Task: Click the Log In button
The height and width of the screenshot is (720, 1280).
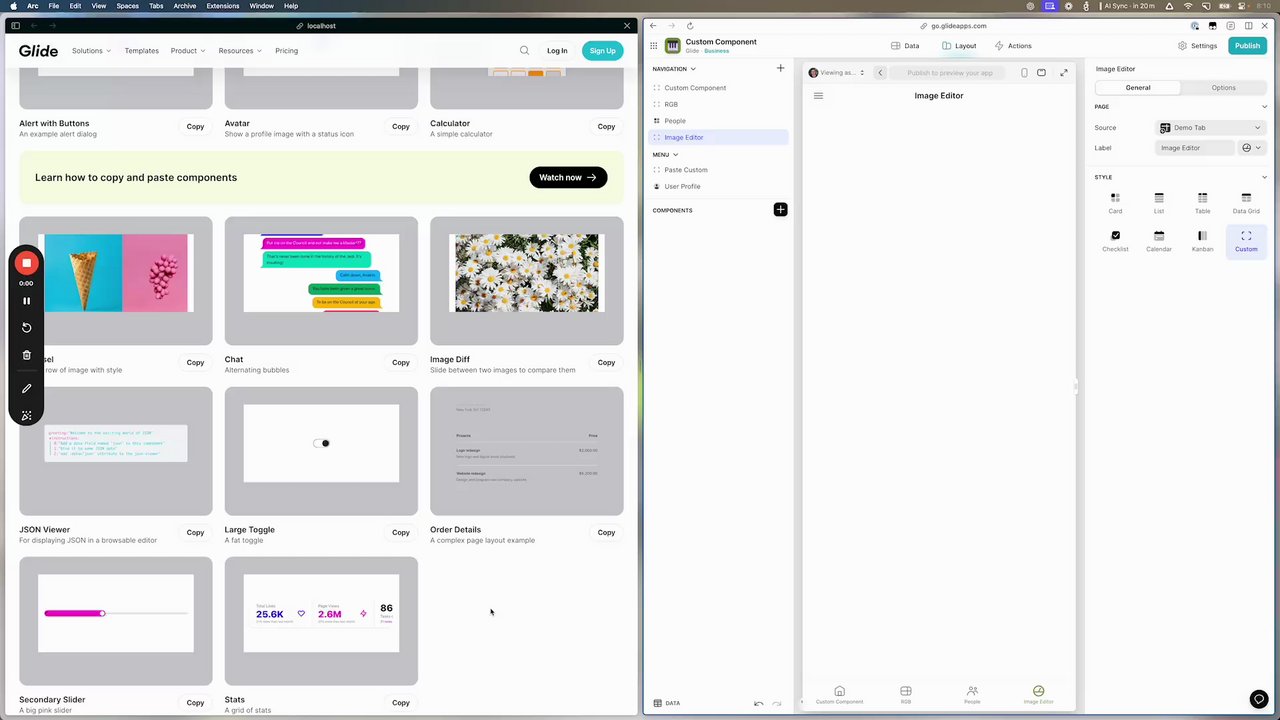Action: click(x=557, y=51)
